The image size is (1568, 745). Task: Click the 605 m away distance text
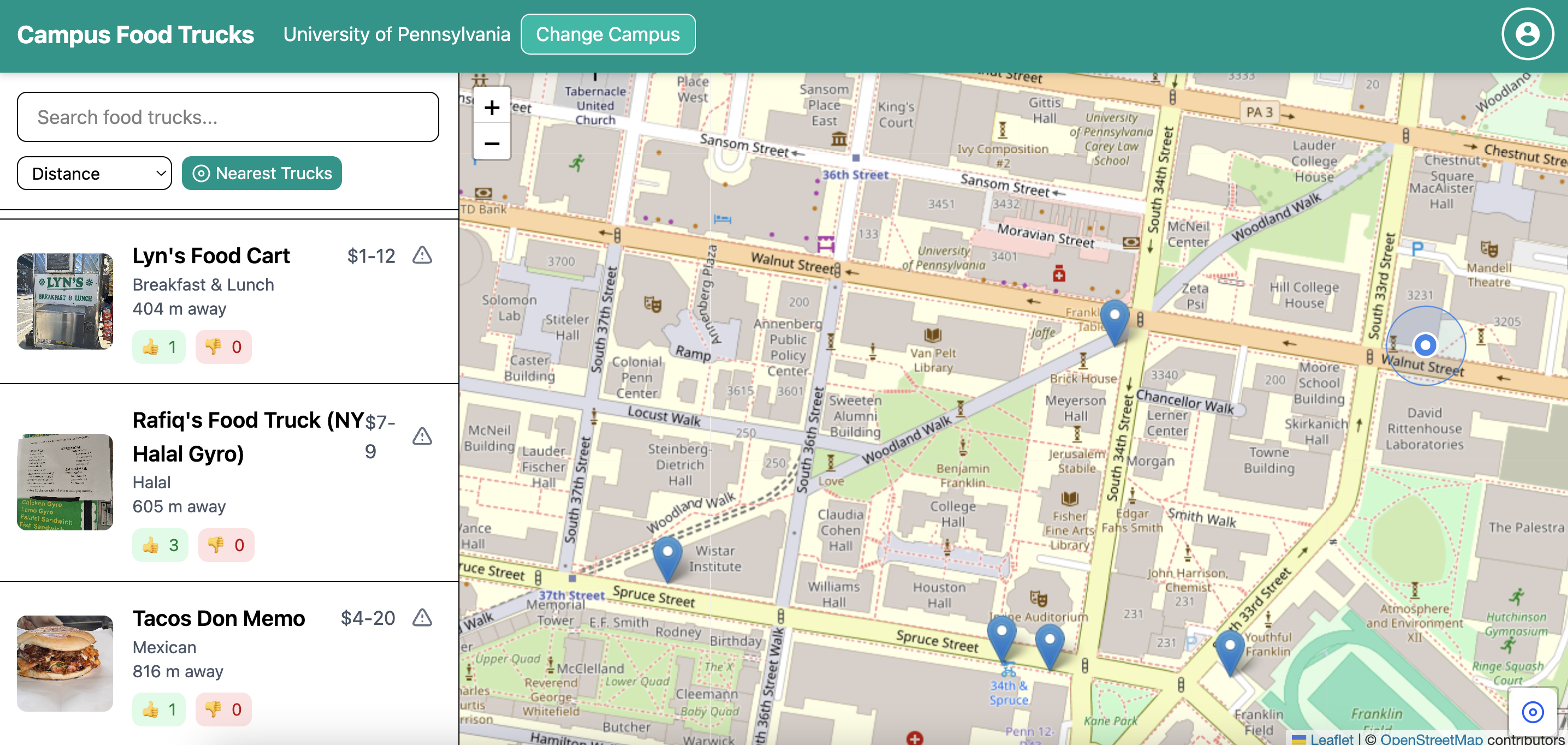coord(179,506)
